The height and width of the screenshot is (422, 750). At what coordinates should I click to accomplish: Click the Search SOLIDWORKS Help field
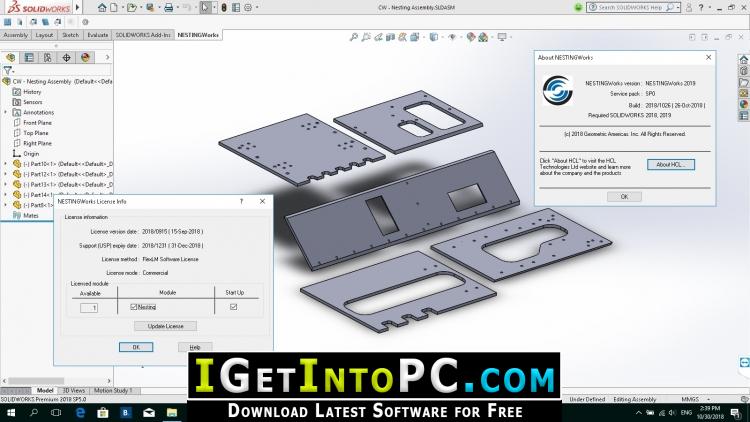pos(633,8)
